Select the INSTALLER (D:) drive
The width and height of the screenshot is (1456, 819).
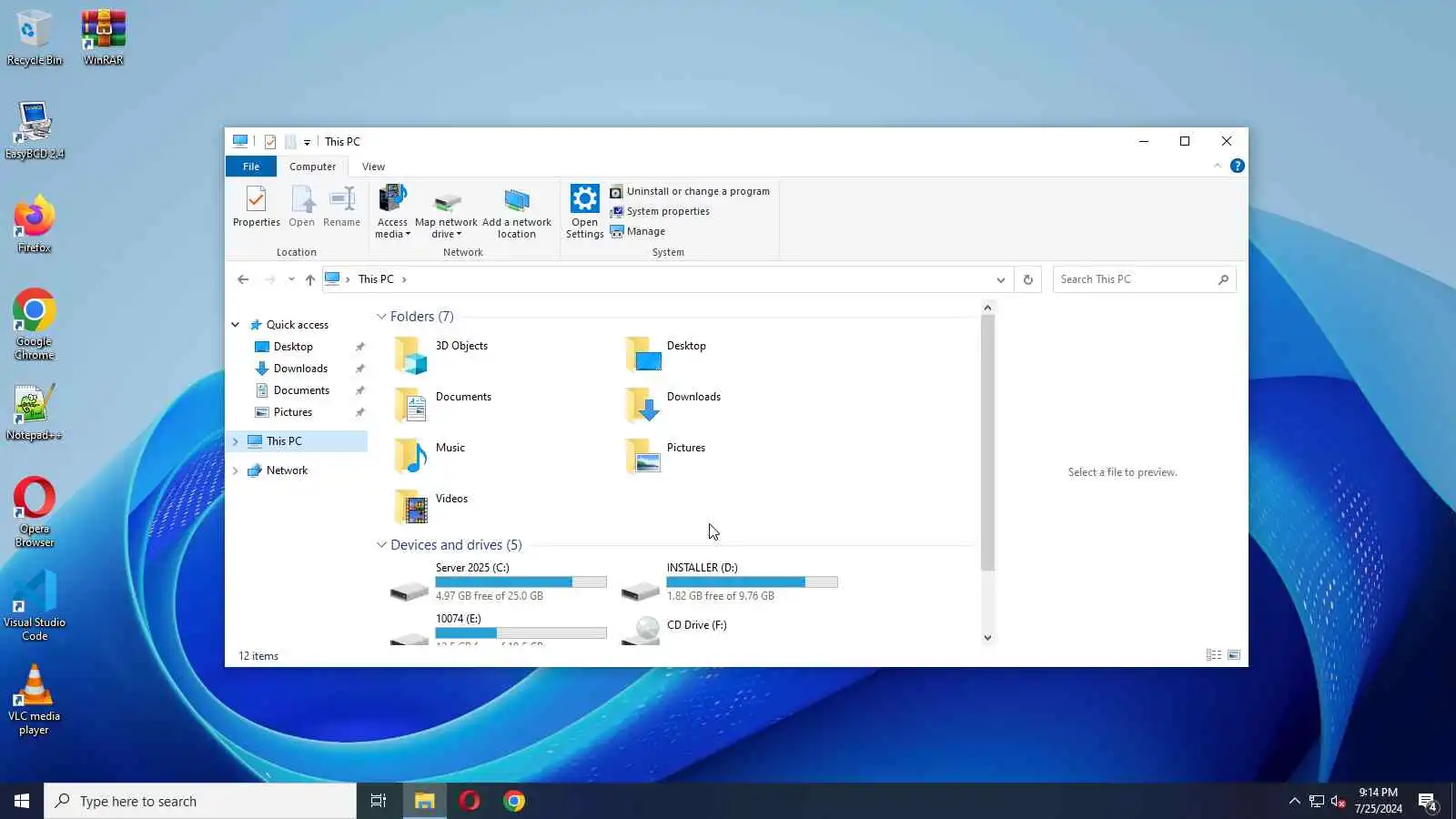pyautogui.click(x=730, y=582)
